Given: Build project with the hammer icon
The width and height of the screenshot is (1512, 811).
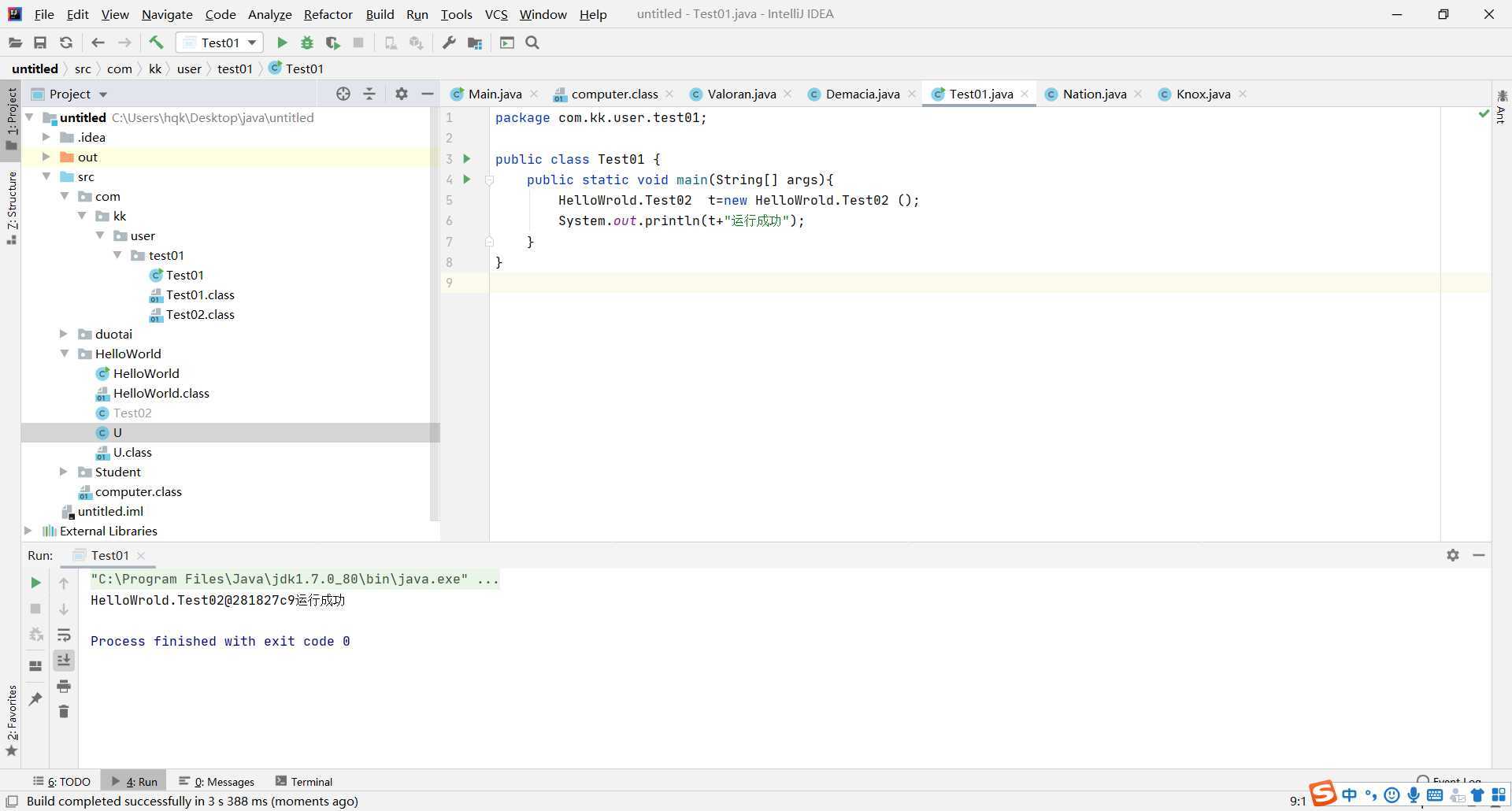Looking at the screenshot, I should click(x=156, y=43).
